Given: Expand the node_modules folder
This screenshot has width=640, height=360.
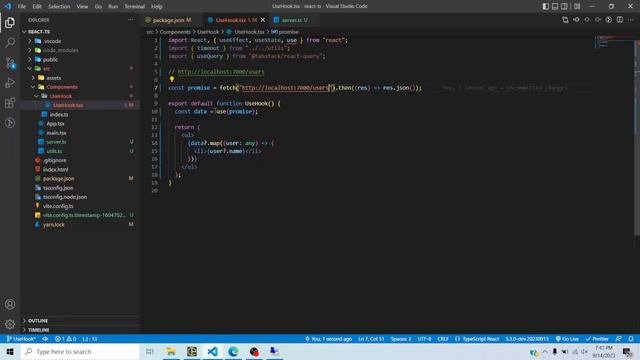Looking at the screenshot, I should (30, 50).
